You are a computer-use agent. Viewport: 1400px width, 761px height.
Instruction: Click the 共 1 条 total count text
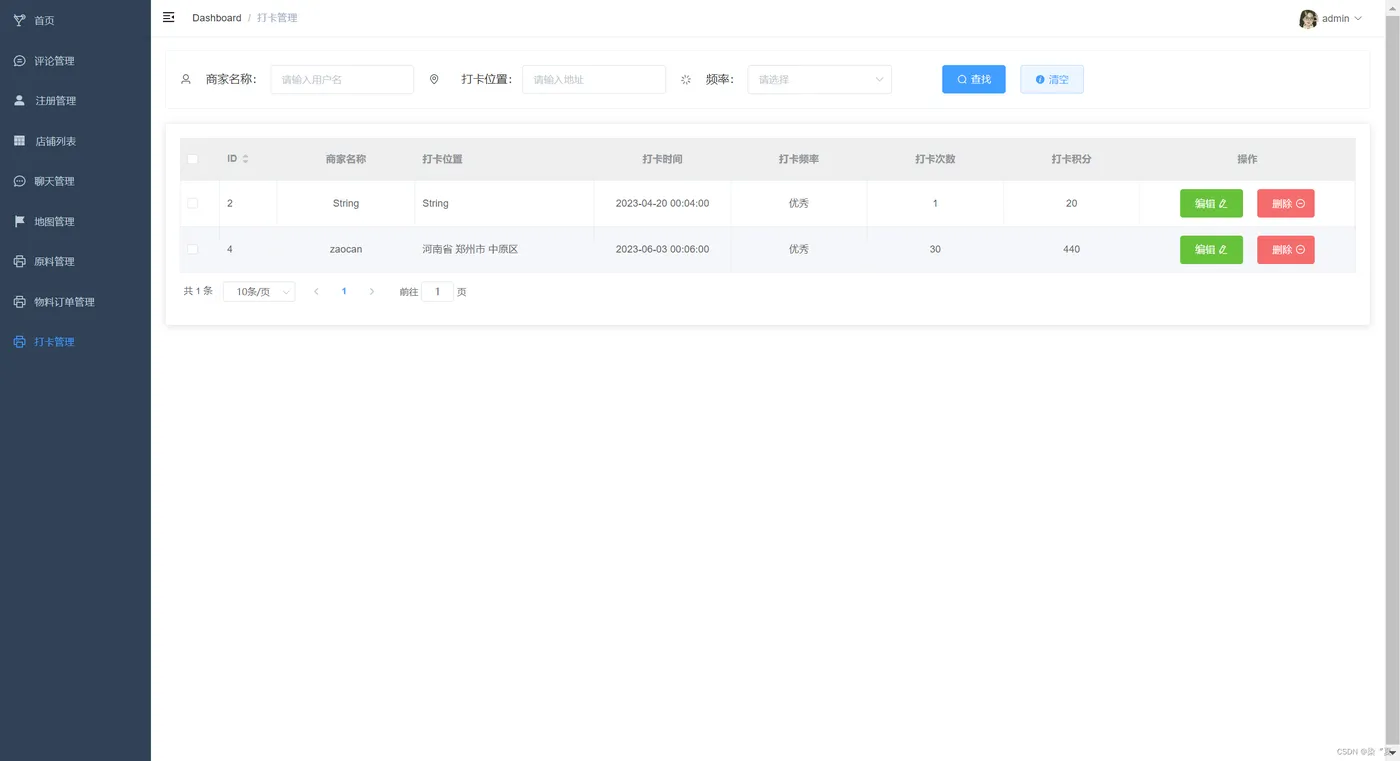[x=198, y=291]
